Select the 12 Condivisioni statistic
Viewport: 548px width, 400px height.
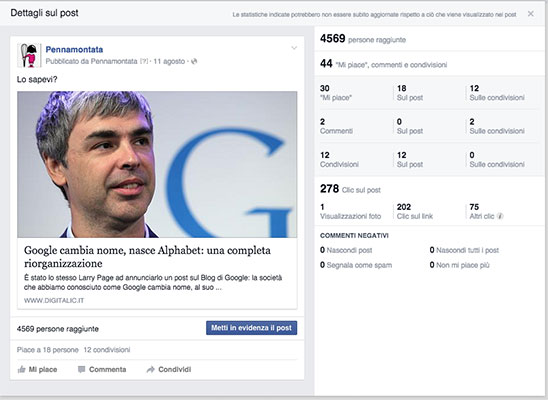tap(339, 160)
